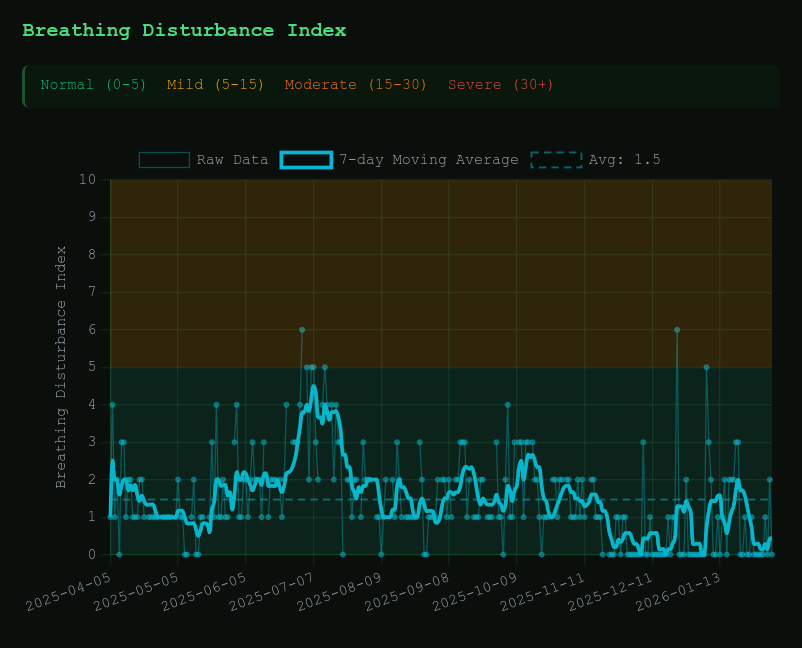Select the 'Mild (5-15)' severity label
The height and width of the screenshot is (648, 802).
(215, 85)
